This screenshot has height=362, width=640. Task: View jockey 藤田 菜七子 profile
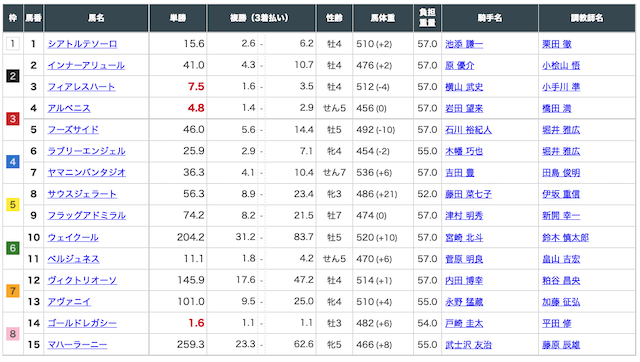(468, 194)
